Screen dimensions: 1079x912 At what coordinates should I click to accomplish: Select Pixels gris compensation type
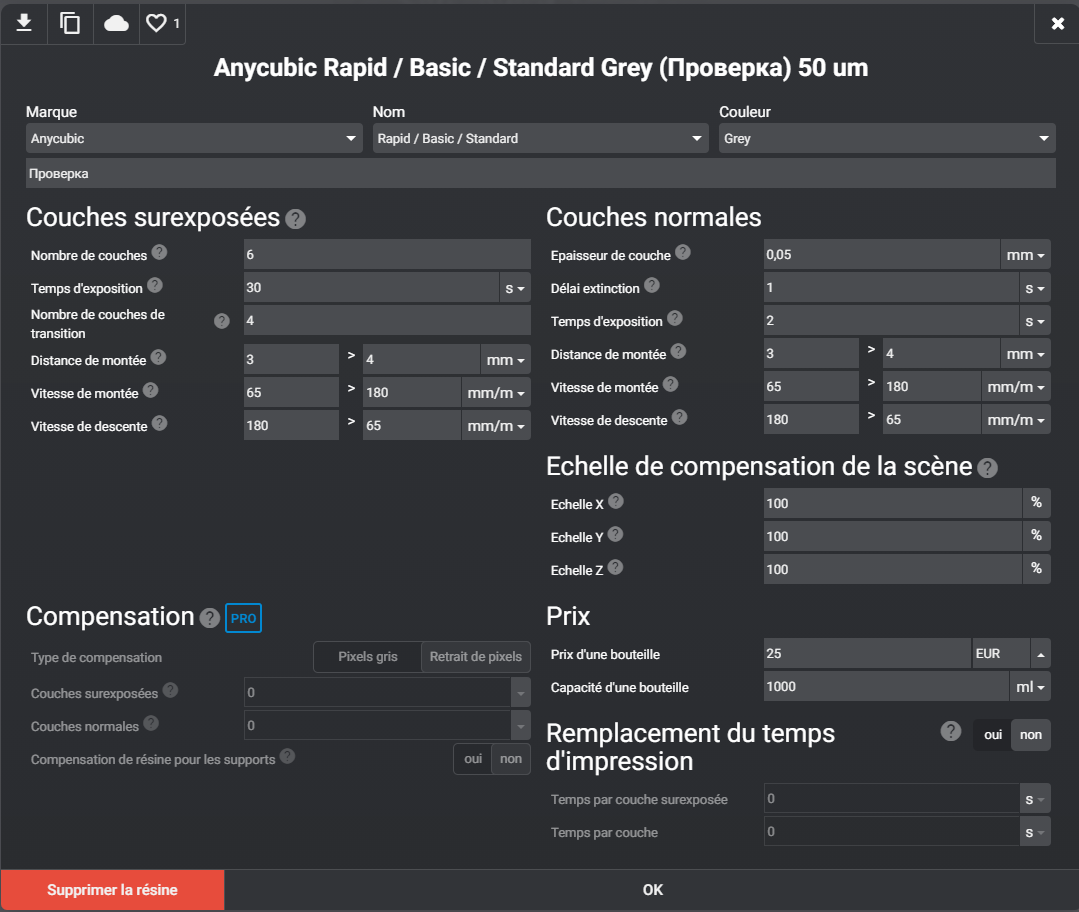tap(367, 657)
